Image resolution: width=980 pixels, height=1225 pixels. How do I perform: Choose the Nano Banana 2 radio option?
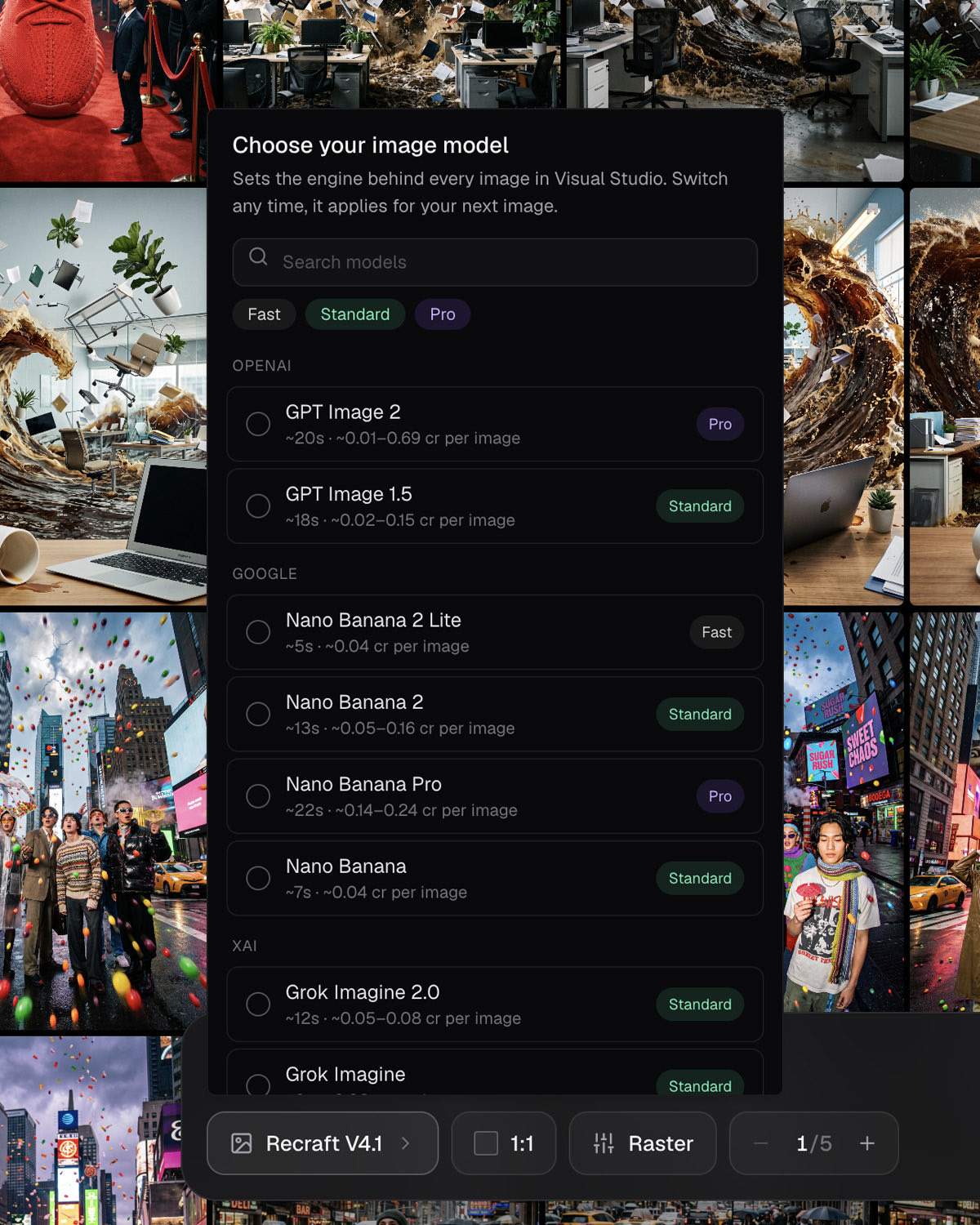(258, 714)
